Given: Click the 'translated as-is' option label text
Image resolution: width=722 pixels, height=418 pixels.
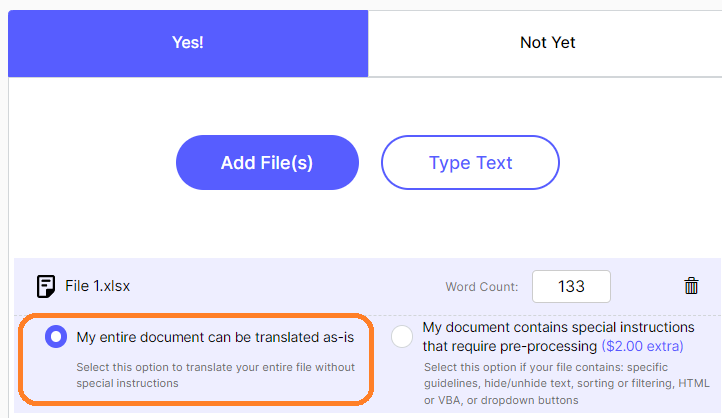Looking at the screenshot, I should click(x=215, y=337).
